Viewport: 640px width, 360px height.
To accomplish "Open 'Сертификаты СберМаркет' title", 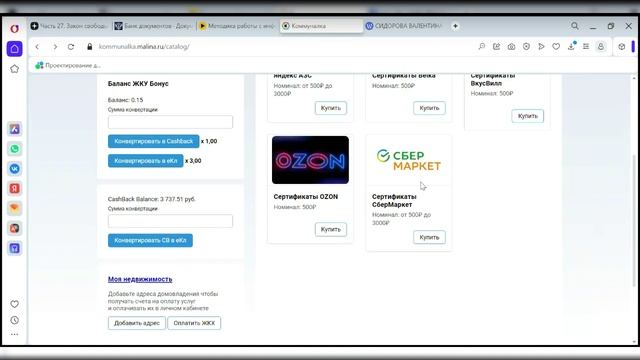I will coord(394,200).
